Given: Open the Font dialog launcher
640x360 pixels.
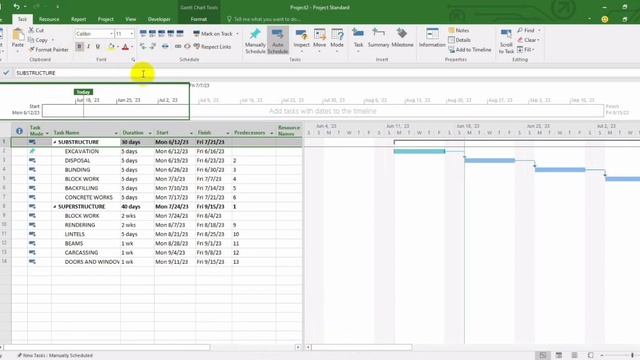Looking at the screenshot, I should [x=133, y=60].
